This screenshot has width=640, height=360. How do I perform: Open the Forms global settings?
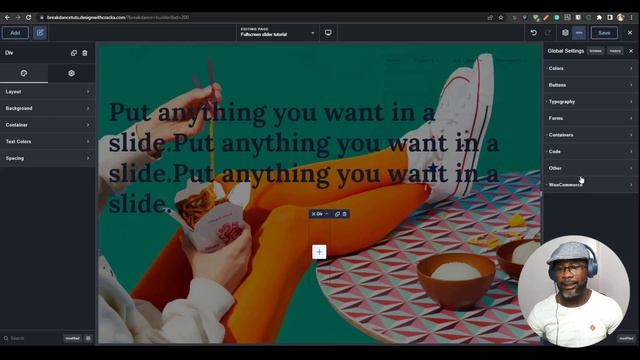coord(590,118)
